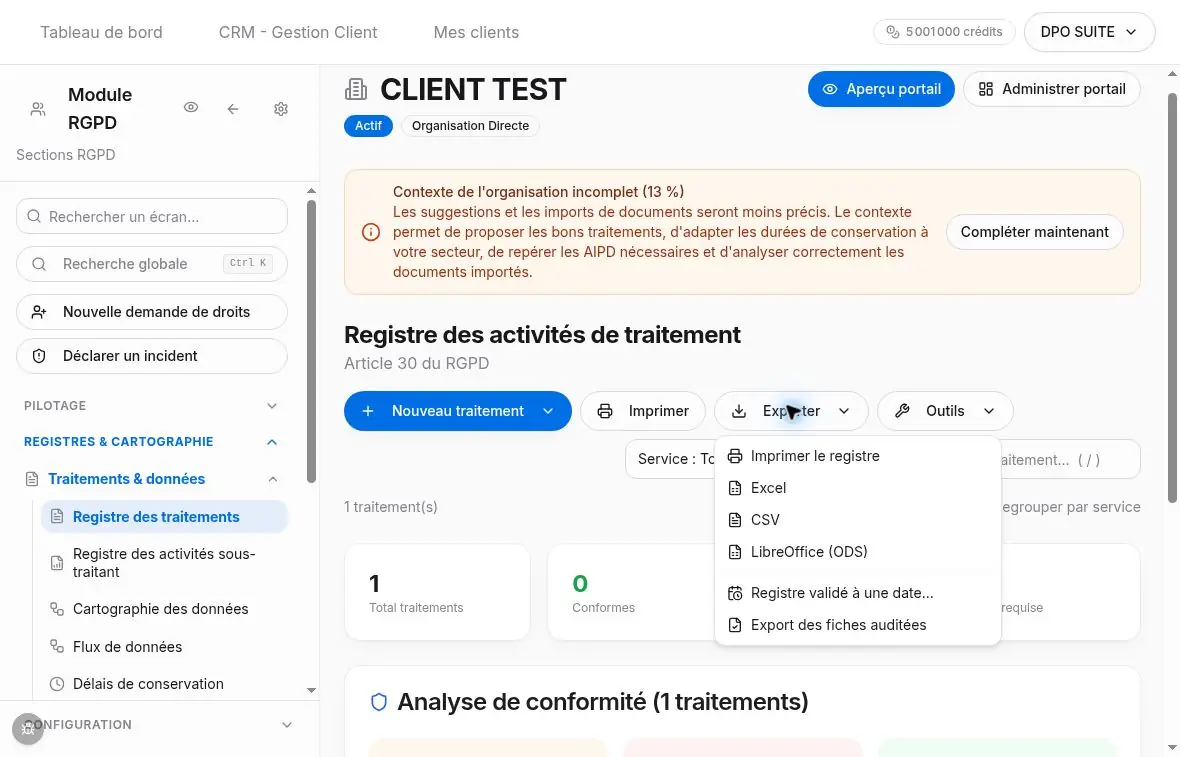This screenshot has height=757, width=1180.
Task: Click the user-plus icon on Nouvelle demande de droits
Action: [x=39, y=312]
